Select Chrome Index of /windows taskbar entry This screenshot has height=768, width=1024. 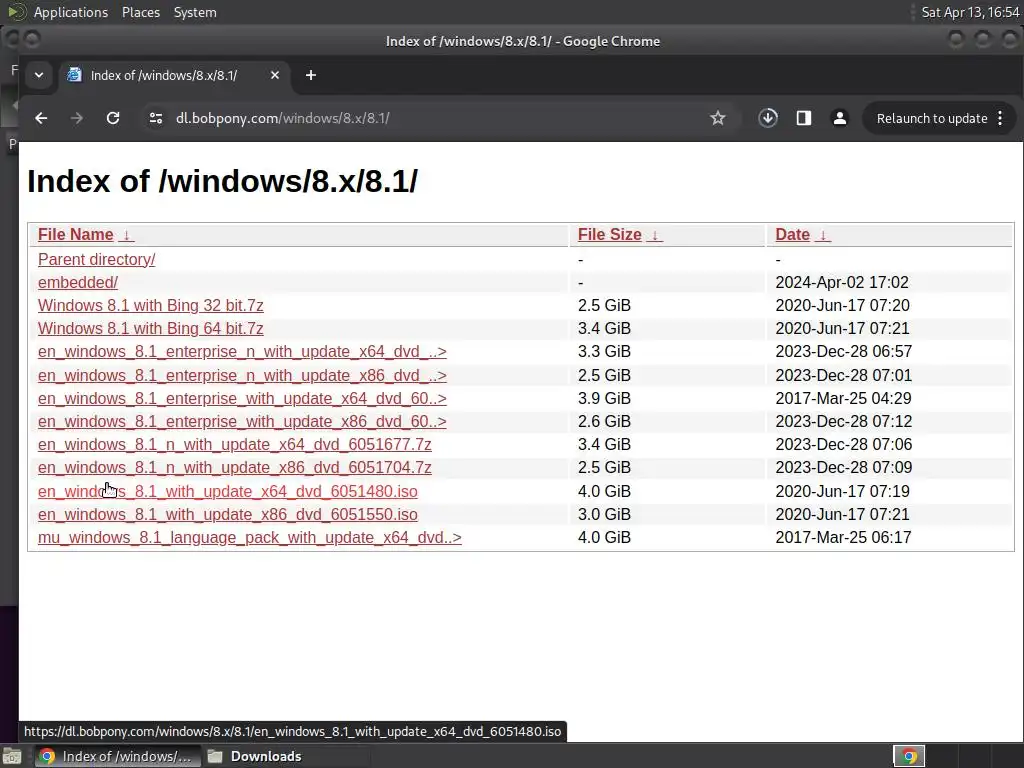(116, 756)
